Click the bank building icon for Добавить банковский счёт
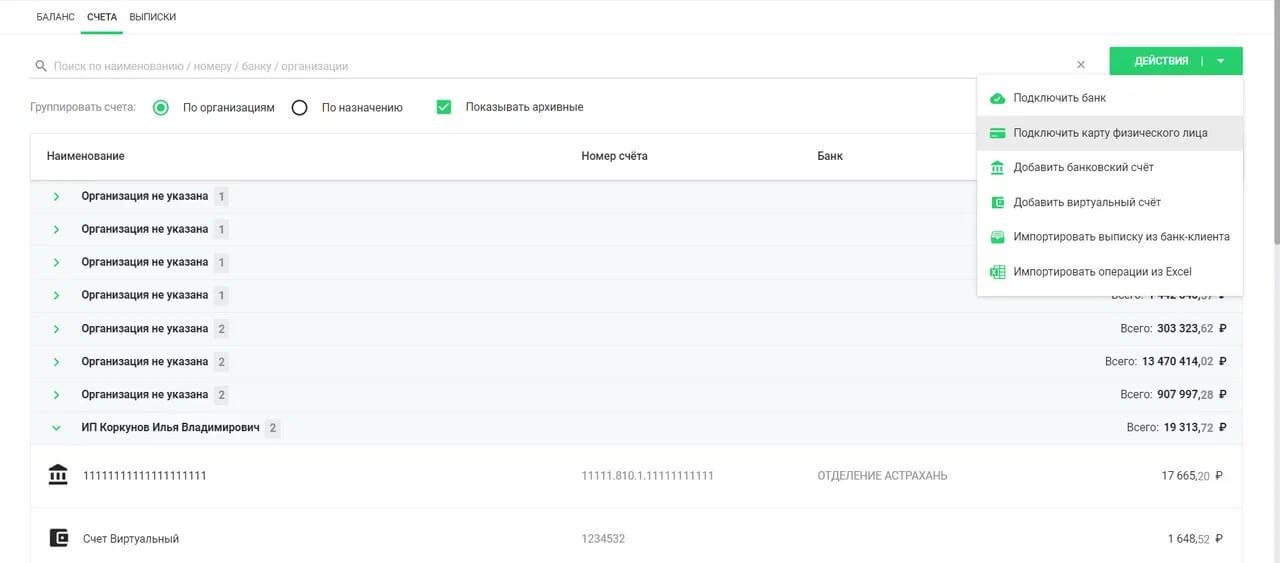Screen dimensions: 1280x563 997,168
